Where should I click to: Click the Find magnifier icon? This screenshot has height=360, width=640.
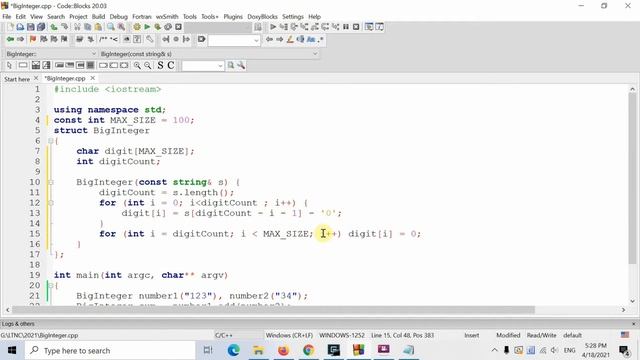click(111, 27)
